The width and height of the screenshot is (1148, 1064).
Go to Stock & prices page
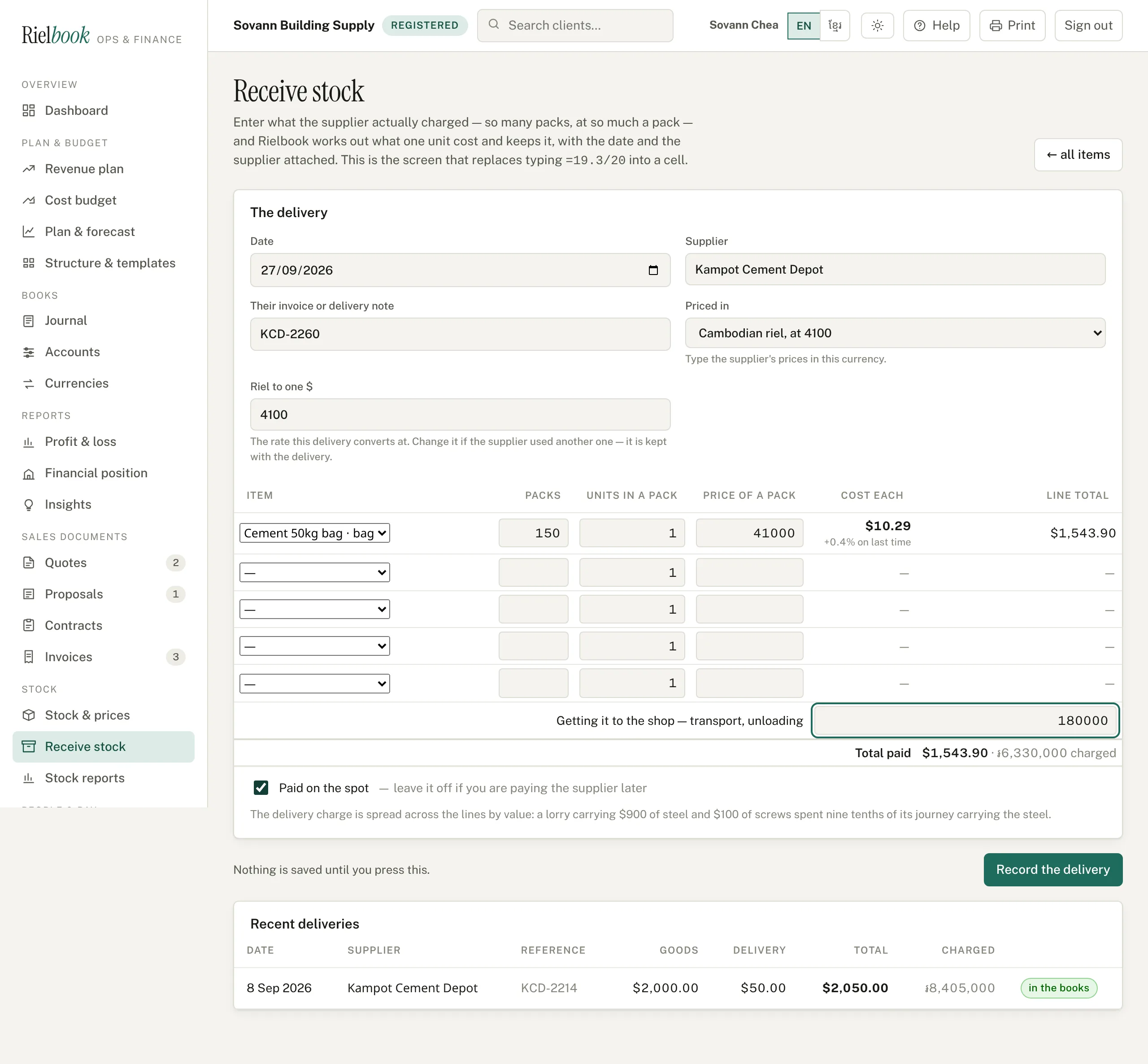click(104, 715)
